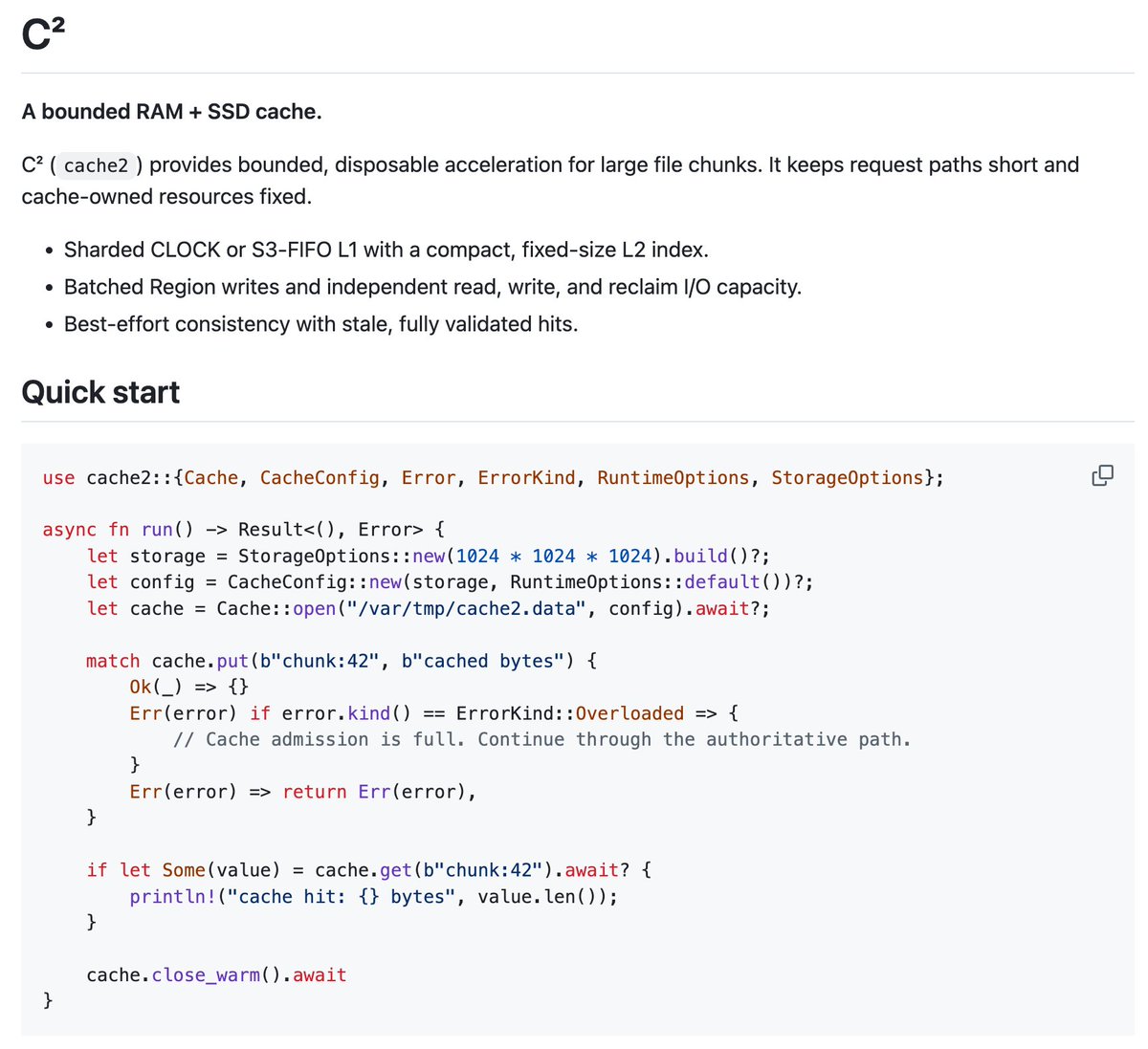
Task: Select the "A bounded RAM + SSD cache." tagline
Action: point(172,112)
